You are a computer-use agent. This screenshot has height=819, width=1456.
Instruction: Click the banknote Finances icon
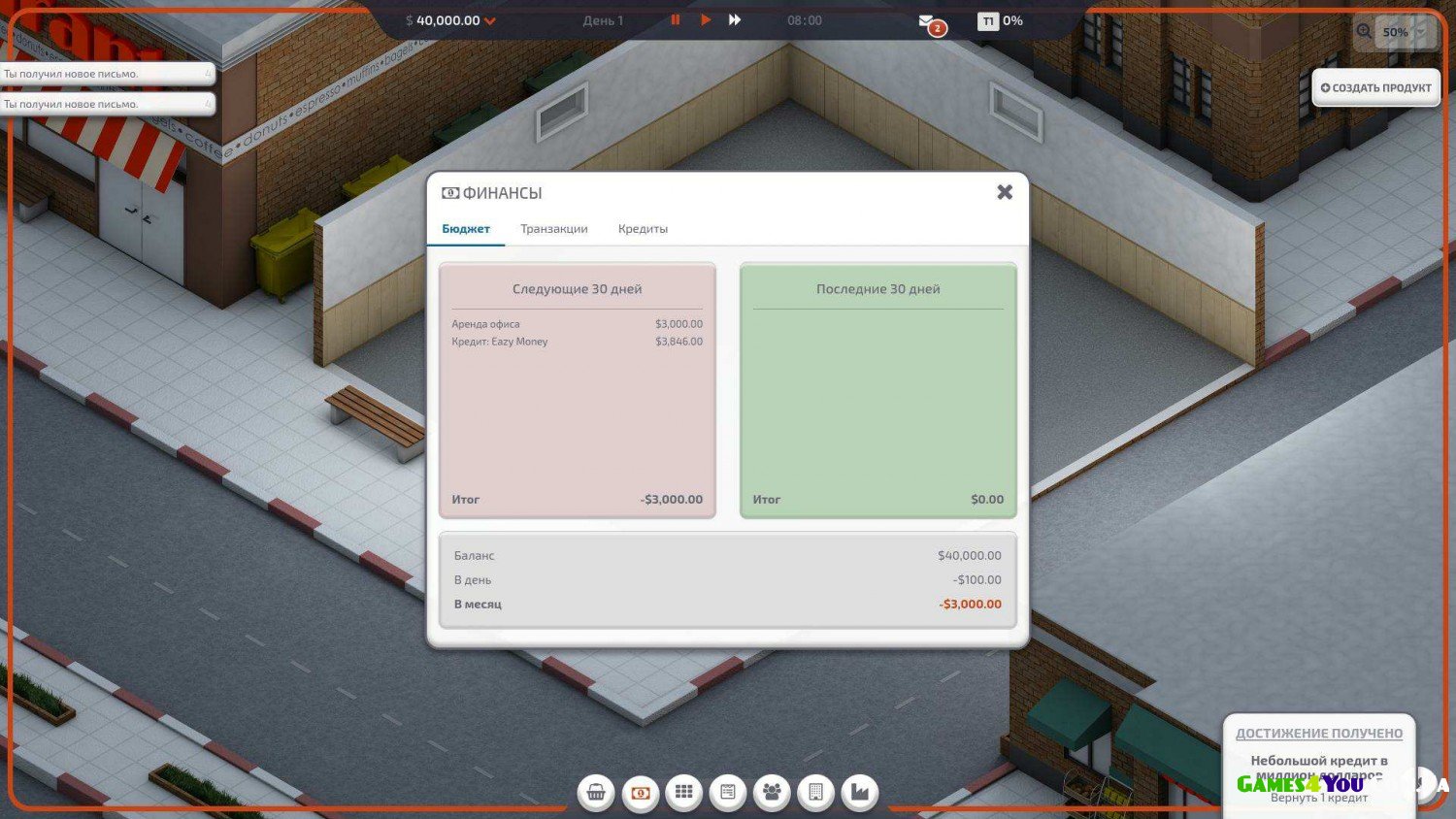(640, 792)
